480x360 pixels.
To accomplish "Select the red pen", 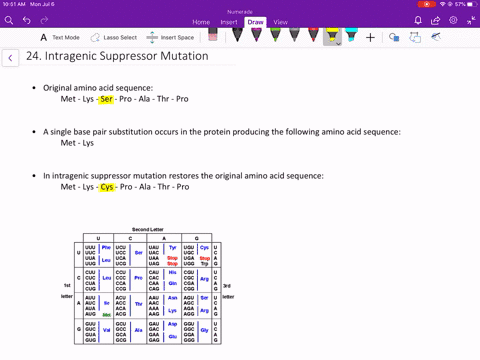I will (x=313, y=35).
